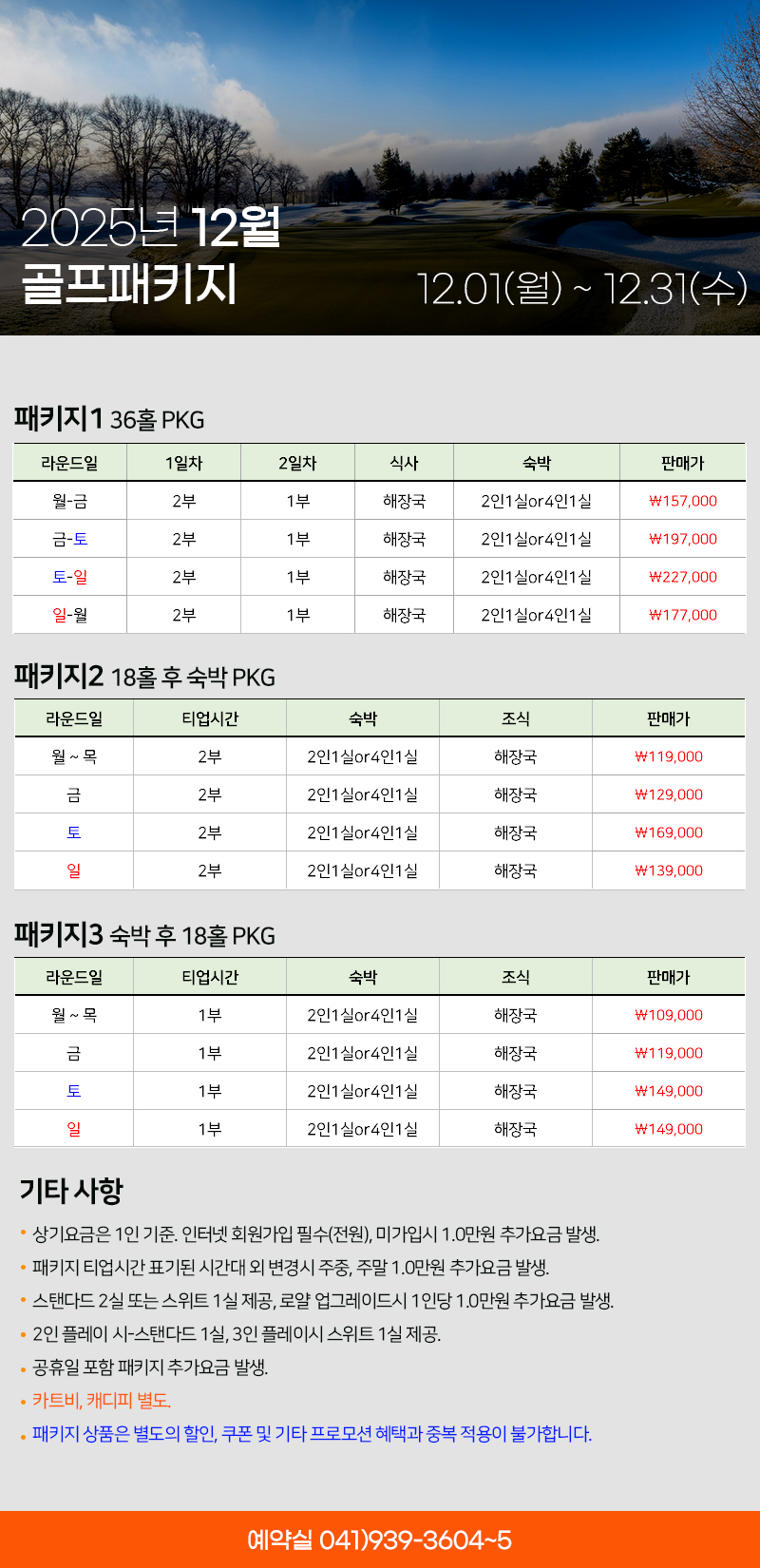Screen dimensions: 760x1568
Task: Click the 기타 사항 heading
Action: point(71,1190)
